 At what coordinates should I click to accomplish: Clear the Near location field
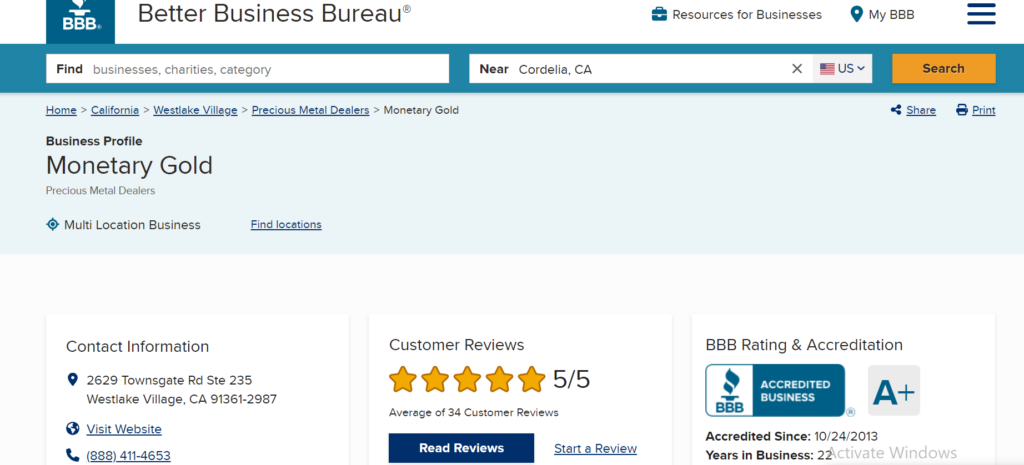797,69
